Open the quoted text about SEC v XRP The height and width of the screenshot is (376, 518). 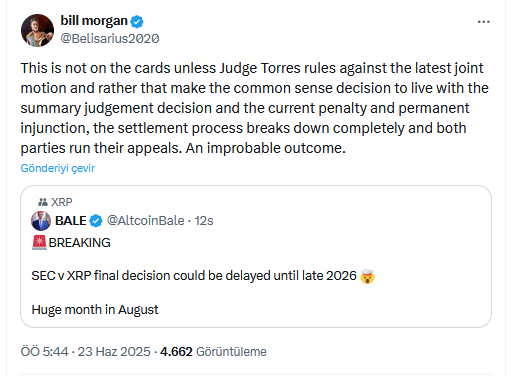pyautogui.click(x=194, y=276)
